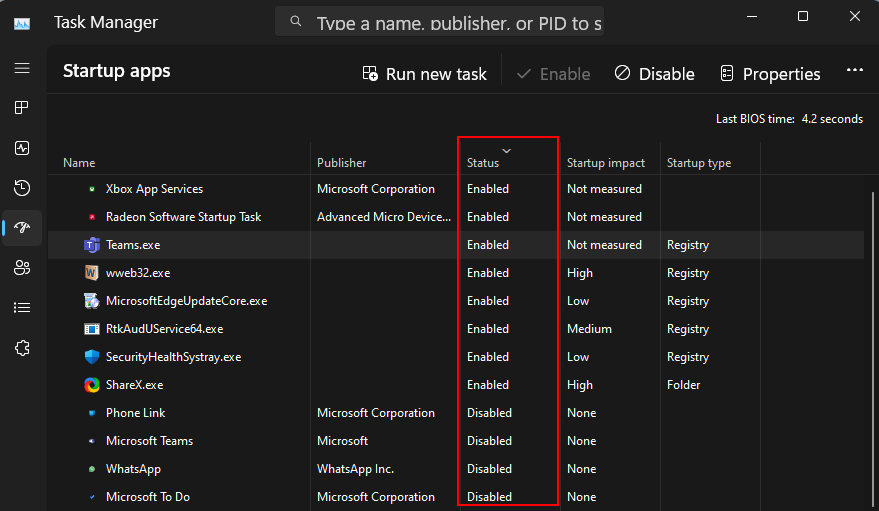The width and height of the screenshot is (879, 511).
Task: Click Disable in the toolbar
Action: (x=654, y=74)
